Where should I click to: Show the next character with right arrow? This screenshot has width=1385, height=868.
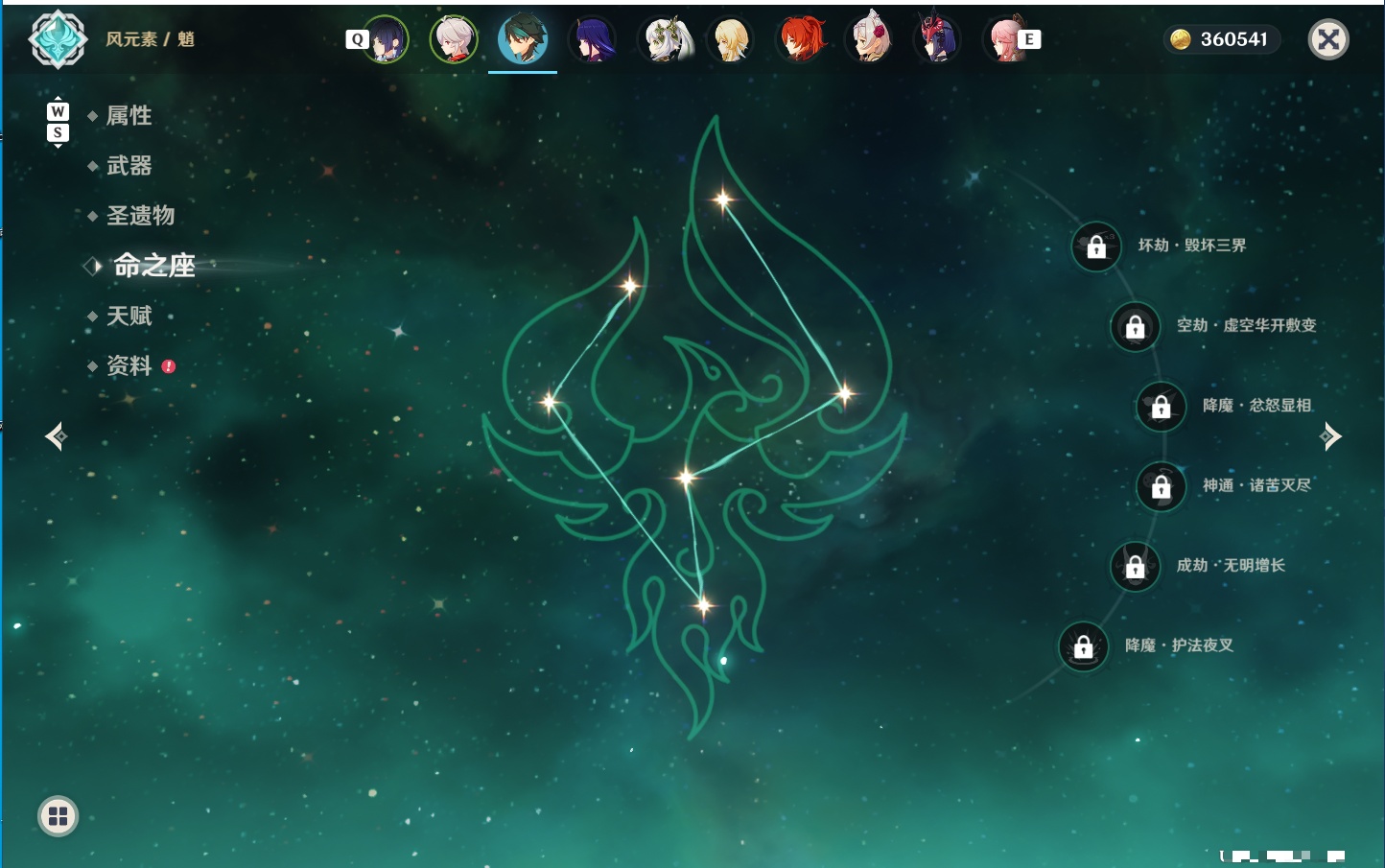point(1330,436)
